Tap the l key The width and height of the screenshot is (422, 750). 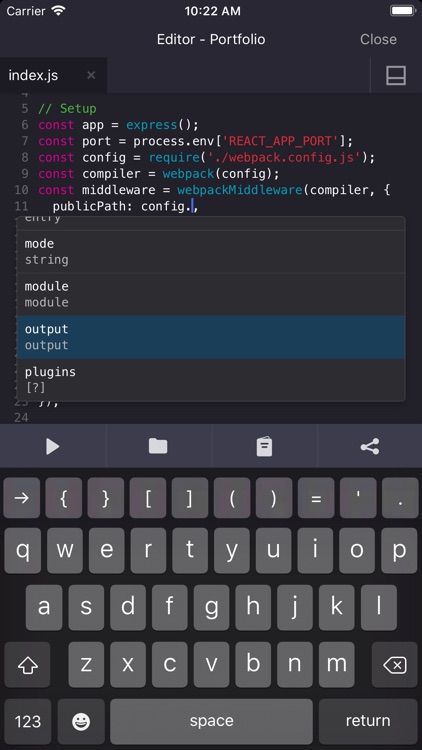point(379,607)
